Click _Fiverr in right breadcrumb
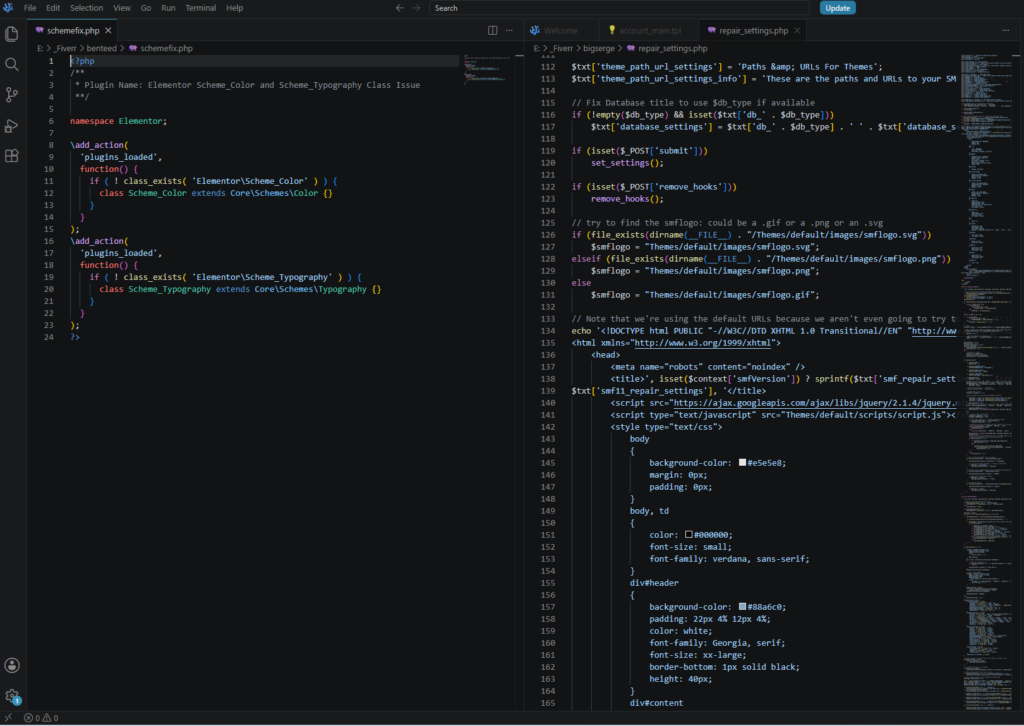 pos(561,48)
